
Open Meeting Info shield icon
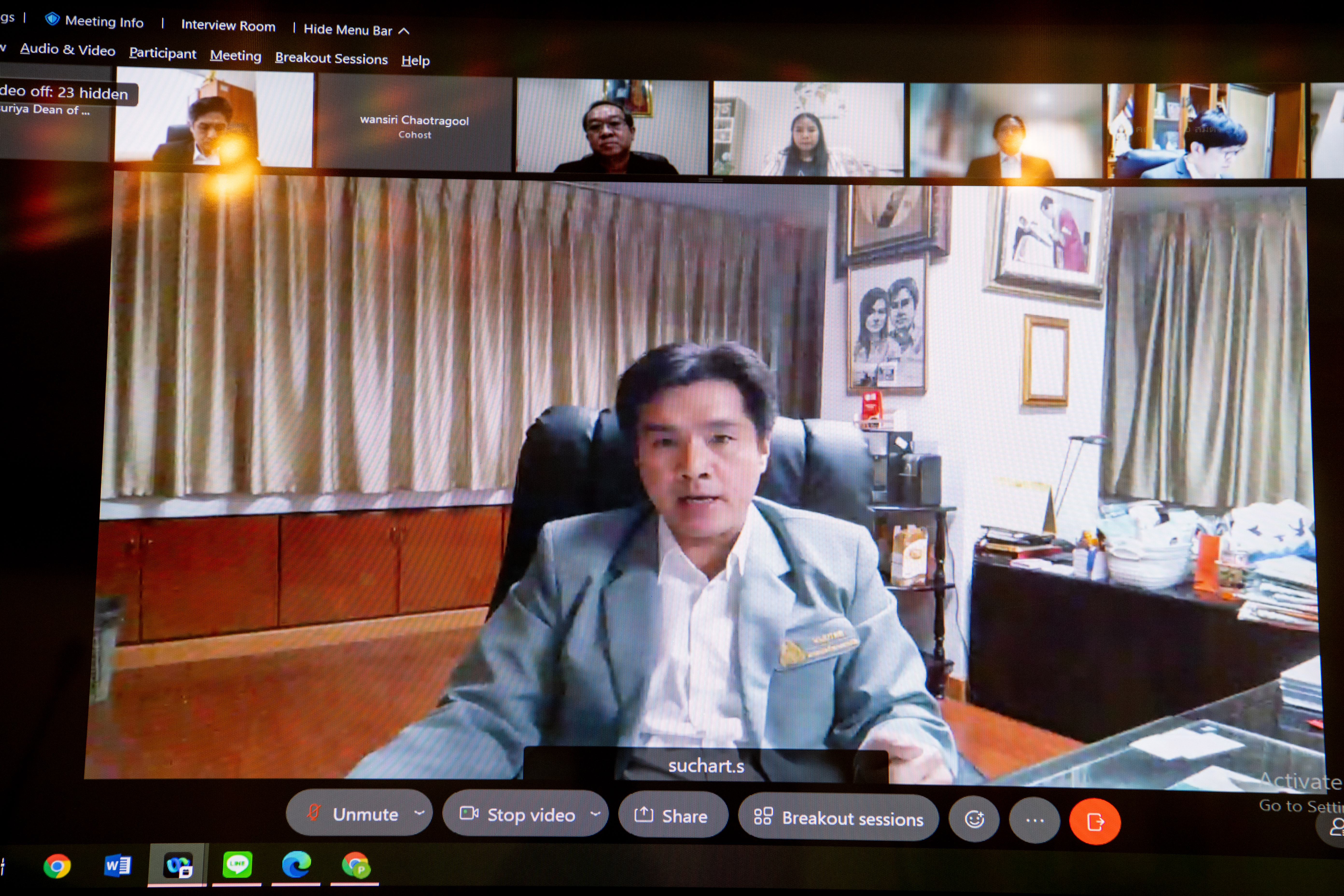(x=52, y=19)
